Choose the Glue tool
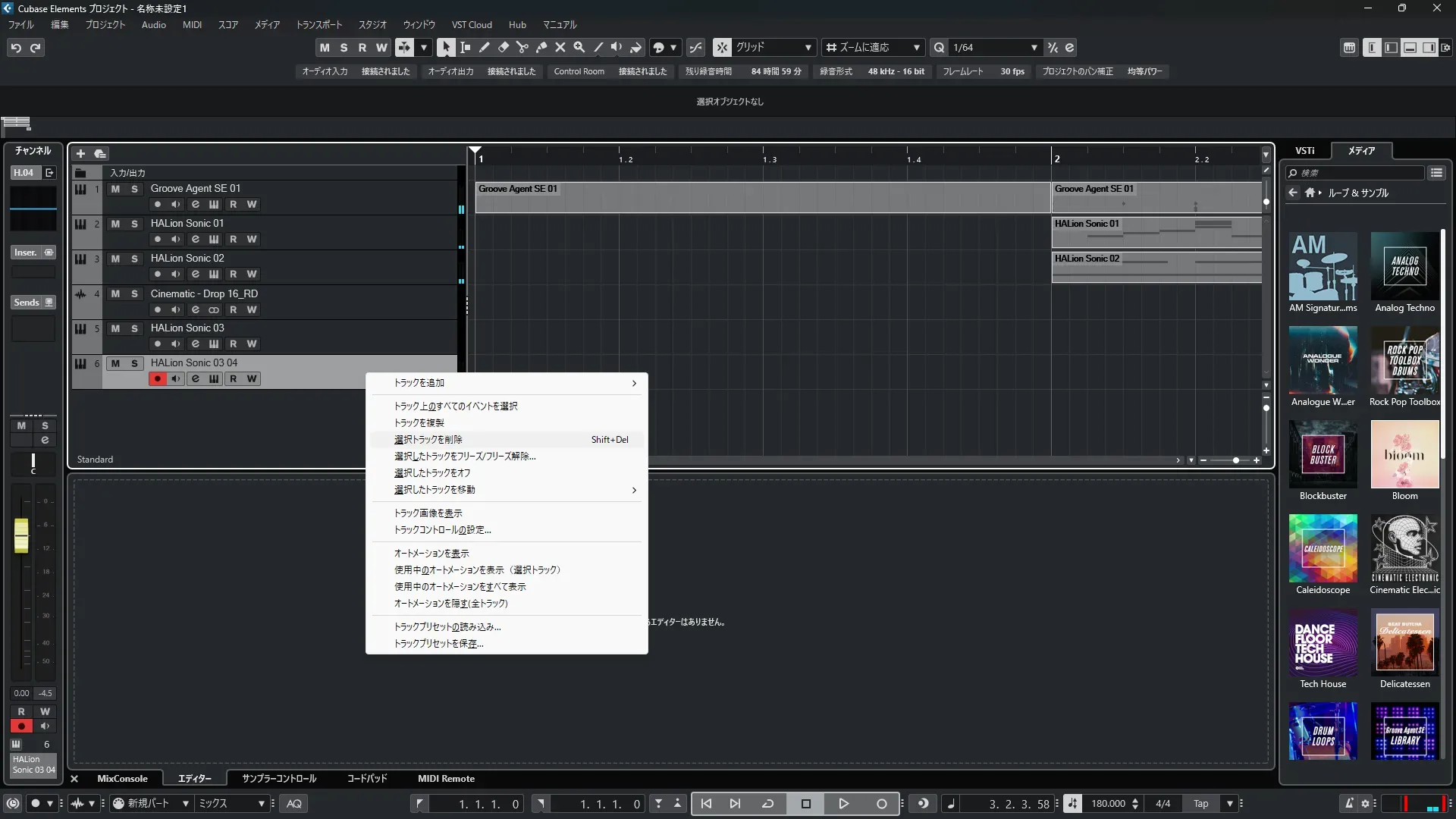 541,47
